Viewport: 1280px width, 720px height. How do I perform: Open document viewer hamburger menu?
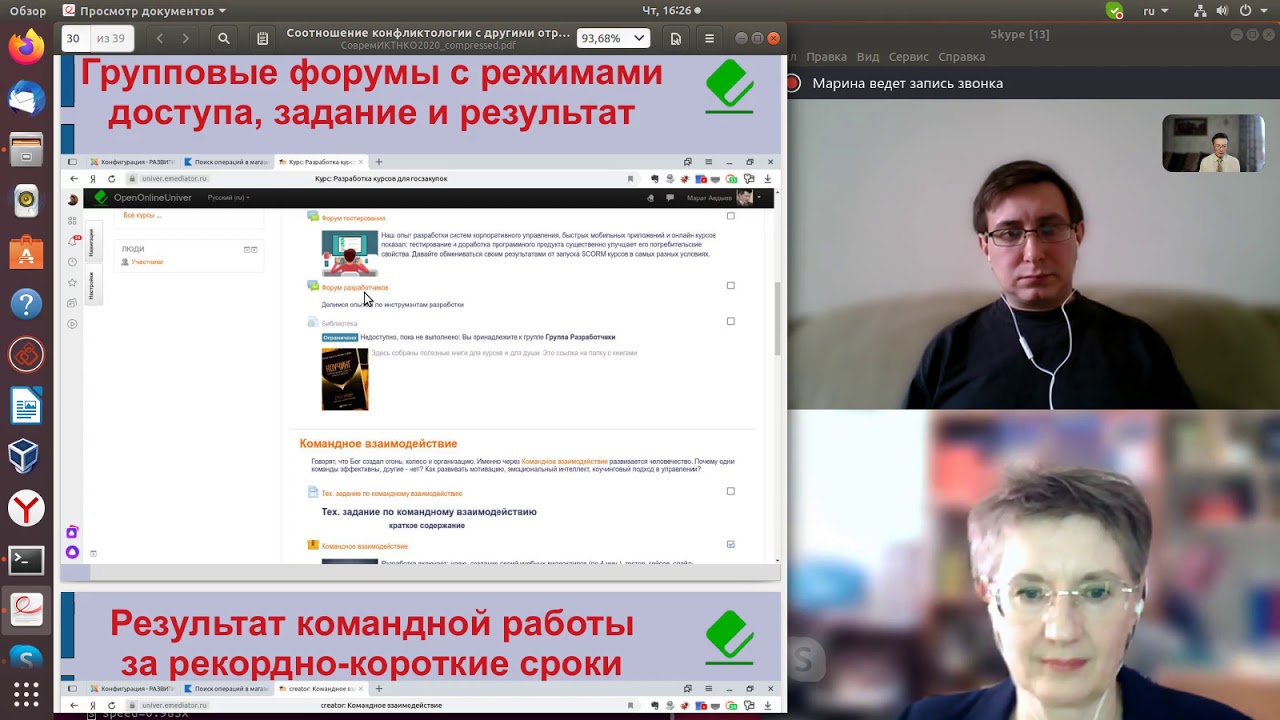click(x=709, y=39)
